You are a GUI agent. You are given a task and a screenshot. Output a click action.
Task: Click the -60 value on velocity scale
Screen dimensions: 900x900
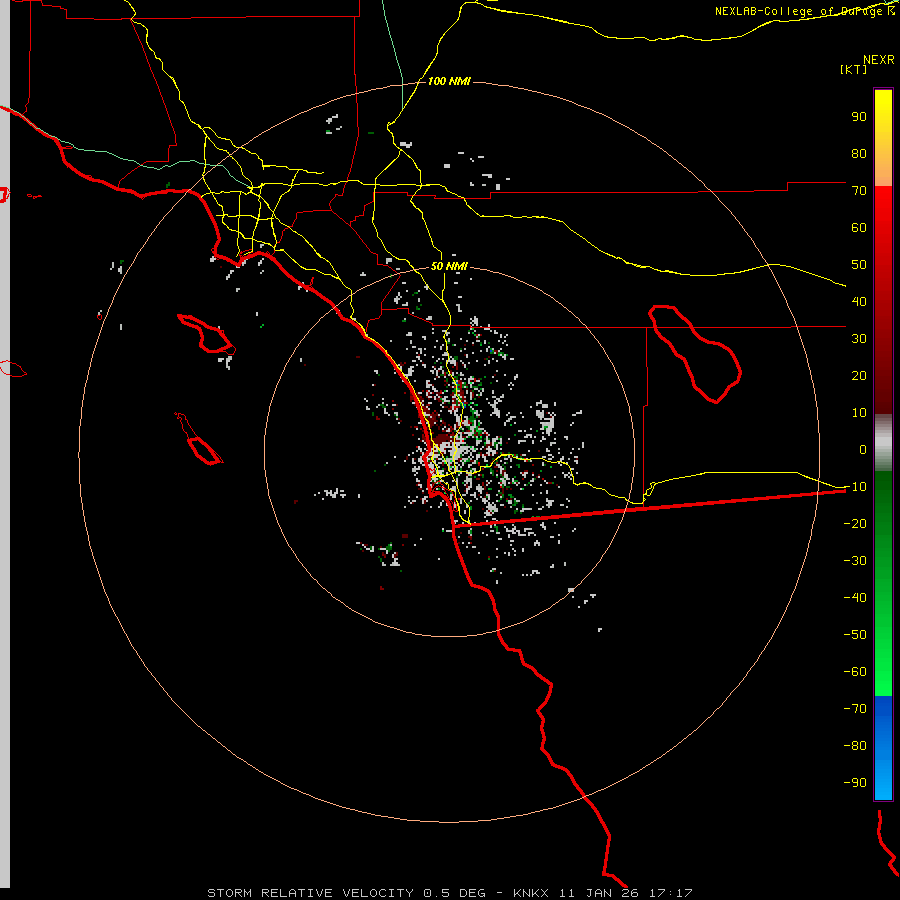click(855, 672)
